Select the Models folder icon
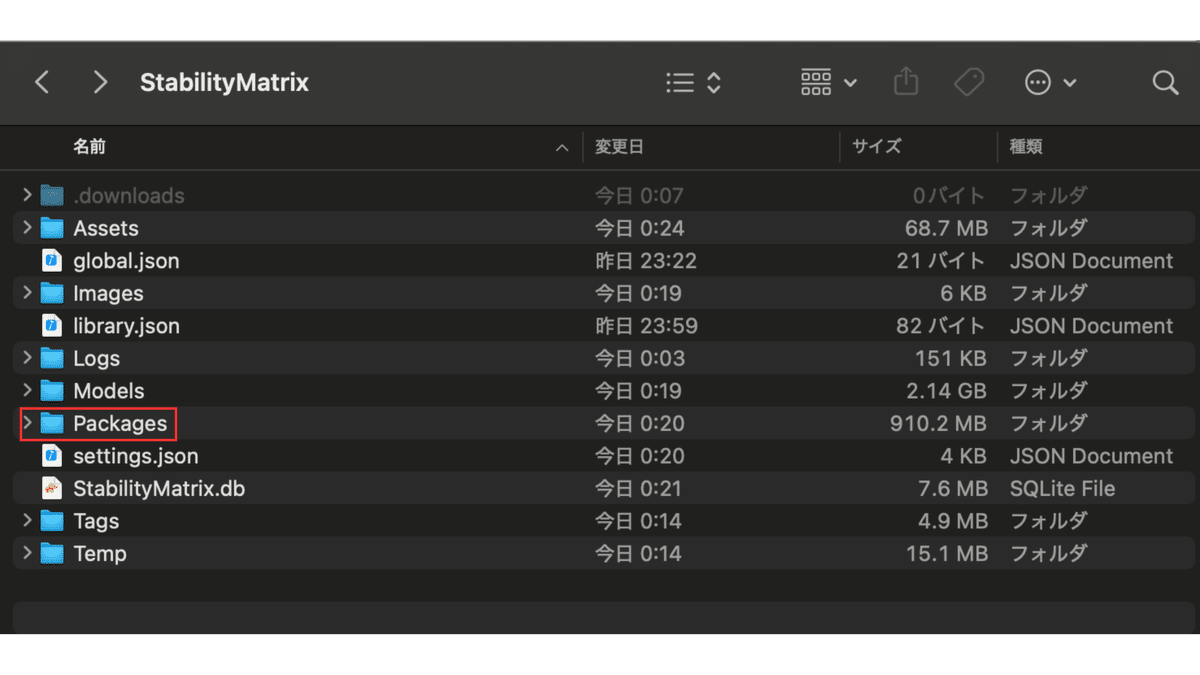 coord(52,390)
